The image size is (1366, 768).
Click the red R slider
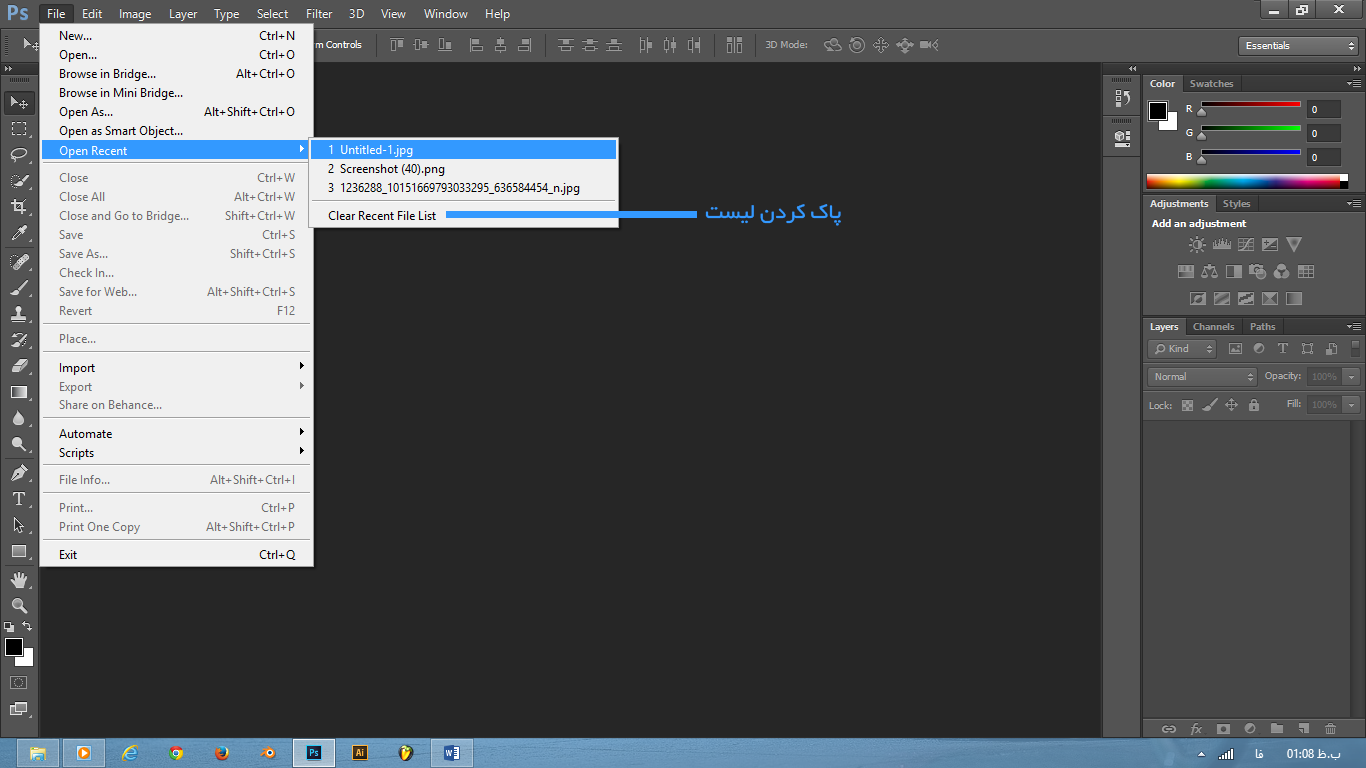click(x=1250, y=106)
